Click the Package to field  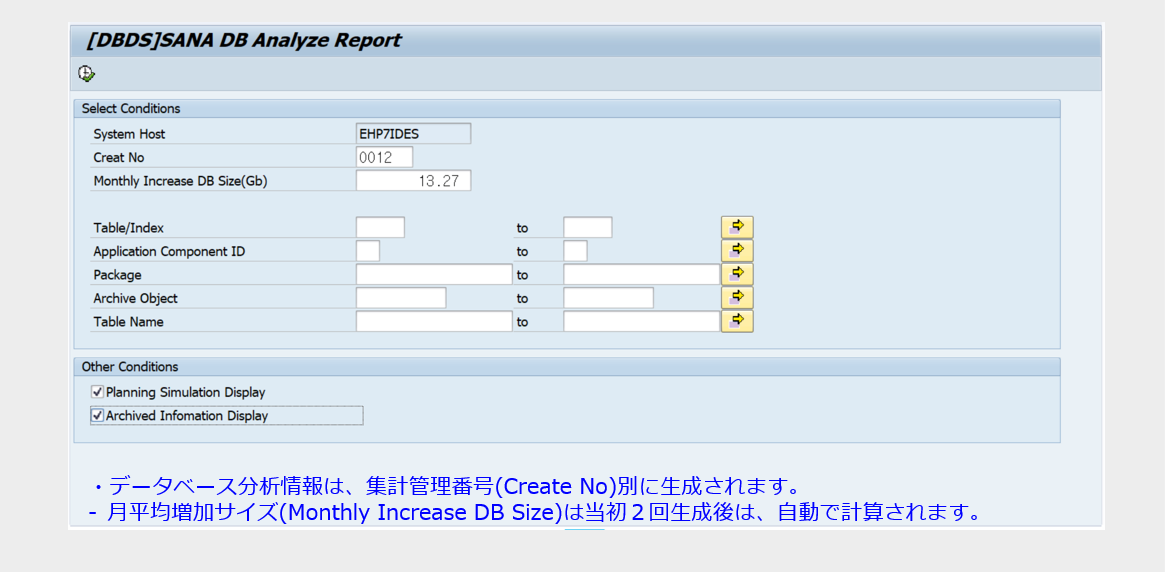(641, 274)
